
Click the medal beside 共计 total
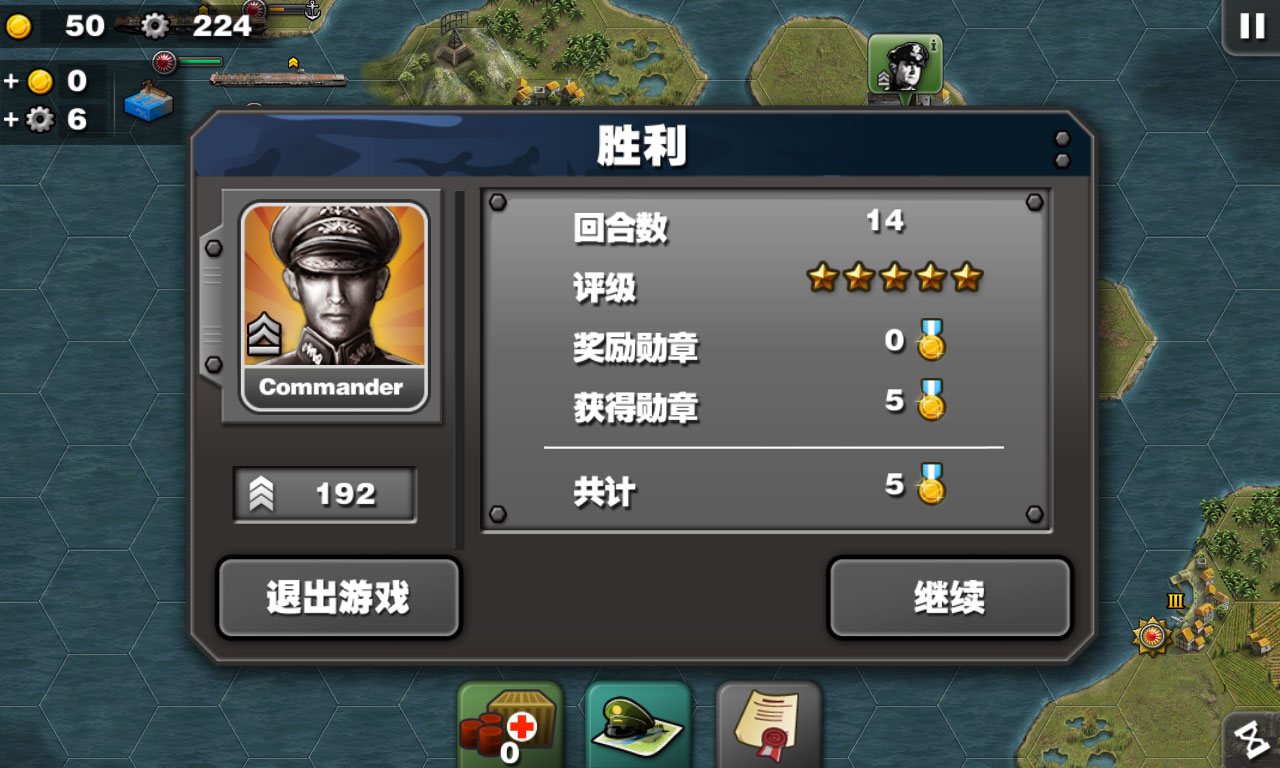pyautogui.click(x=931, y=485)
